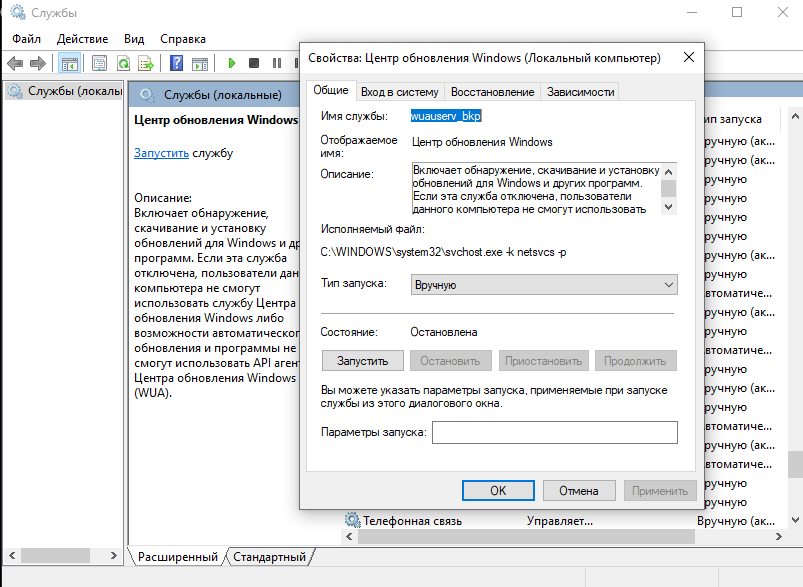The height and width of the screenshot is (587, 803).
Task: Toggle the show/hide console tree toolbar icon
Action: pos(69,64)
